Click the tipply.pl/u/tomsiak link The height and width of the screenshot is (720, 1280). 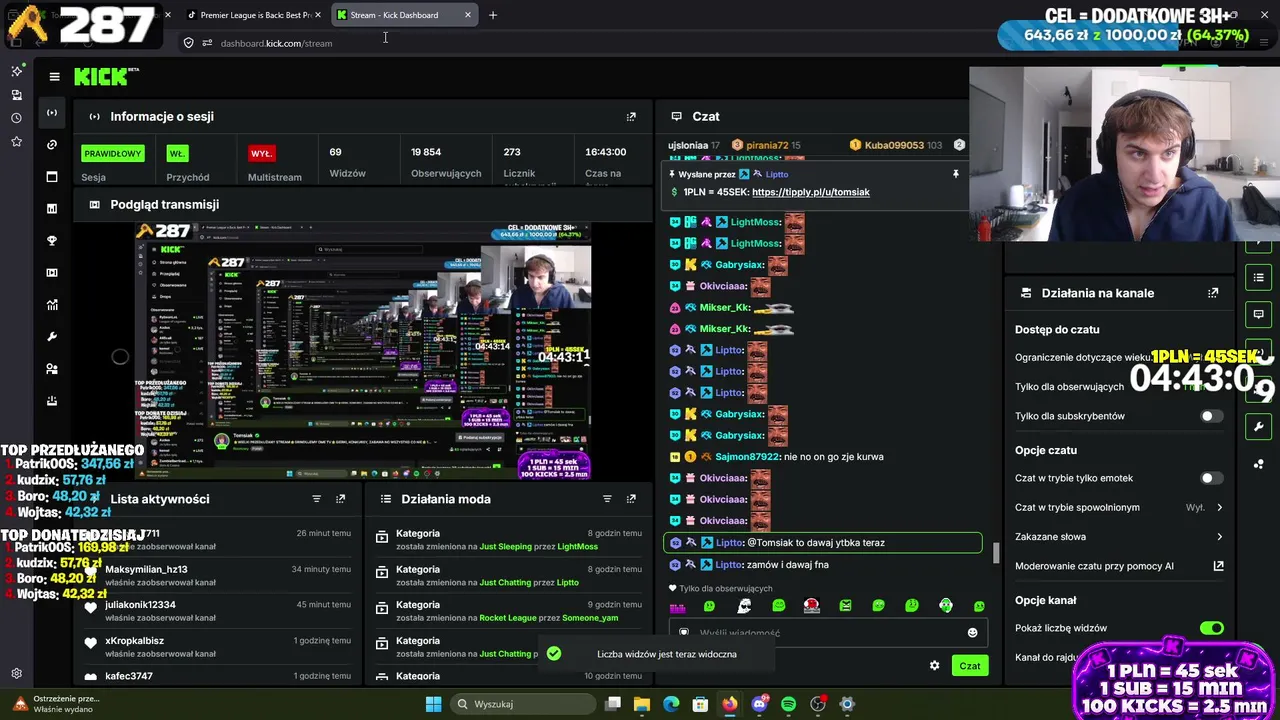[x=810, y=192]
